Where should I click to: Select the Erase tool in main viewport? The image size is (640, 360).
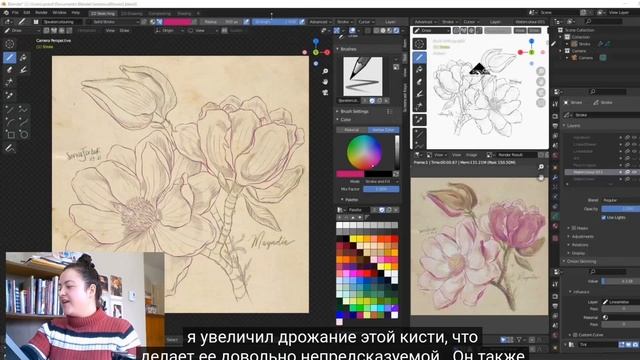[10, 70]
